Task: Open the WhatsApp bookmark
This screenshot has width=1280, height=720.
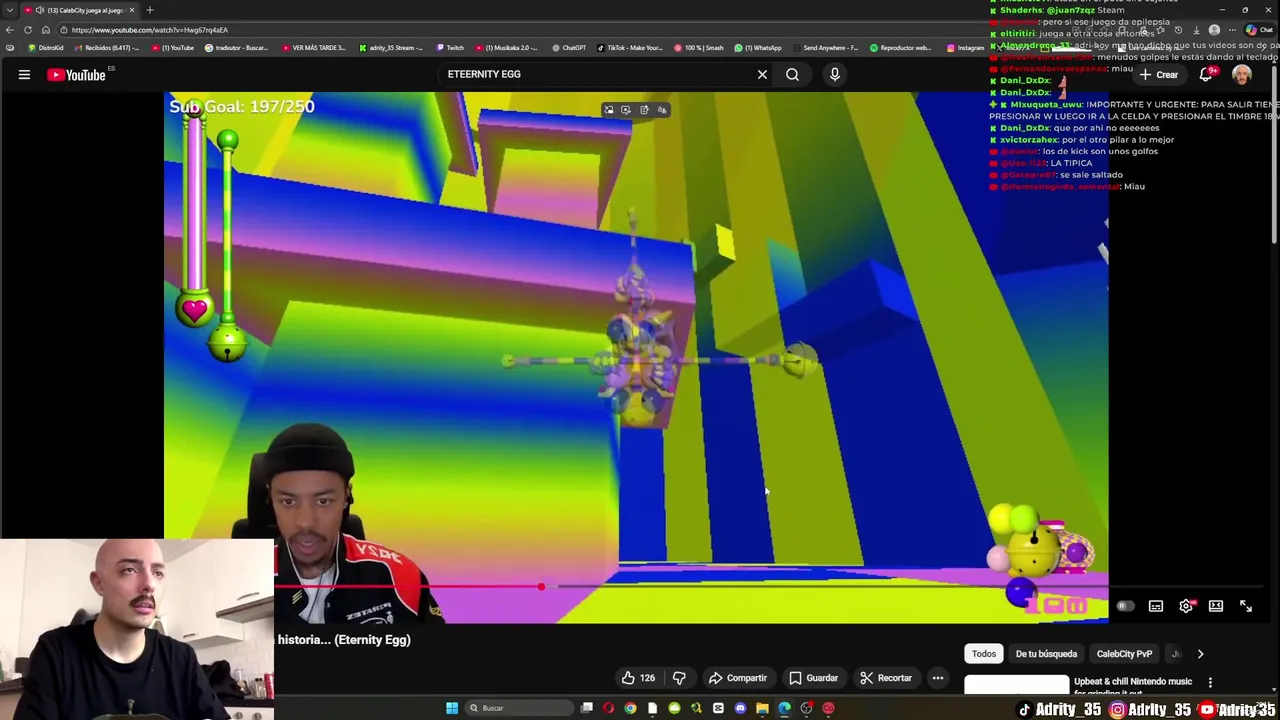Action: click(758, 48)
